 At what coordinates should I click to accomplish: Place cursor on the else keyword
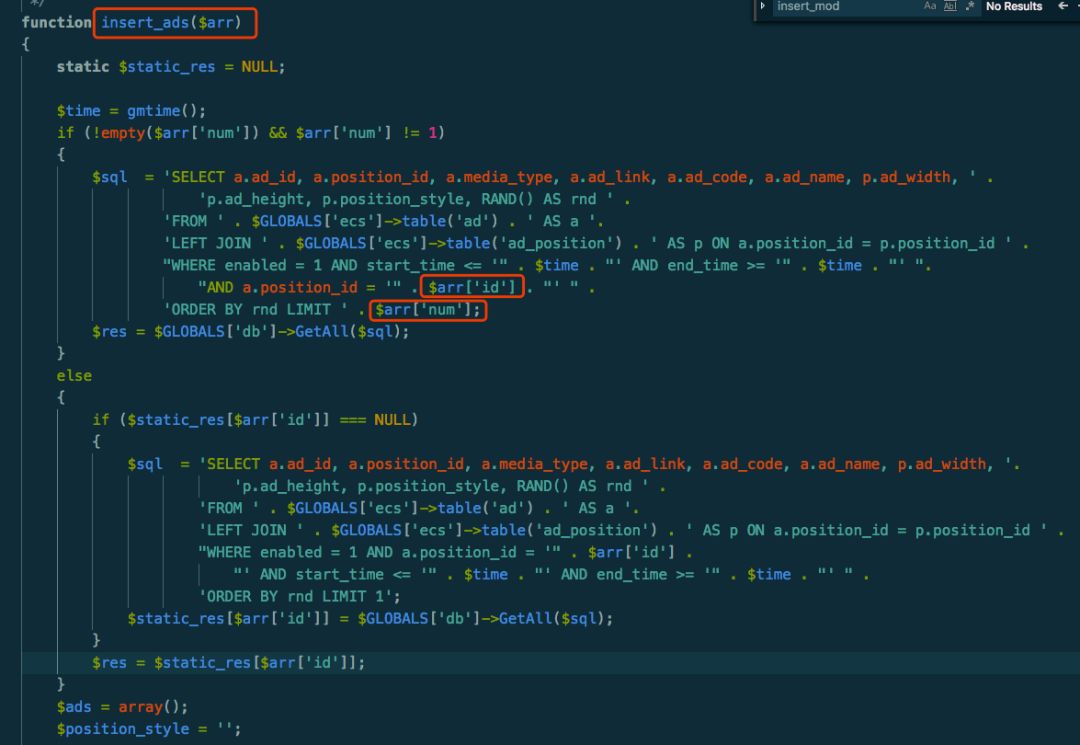[x=74, y=376]
